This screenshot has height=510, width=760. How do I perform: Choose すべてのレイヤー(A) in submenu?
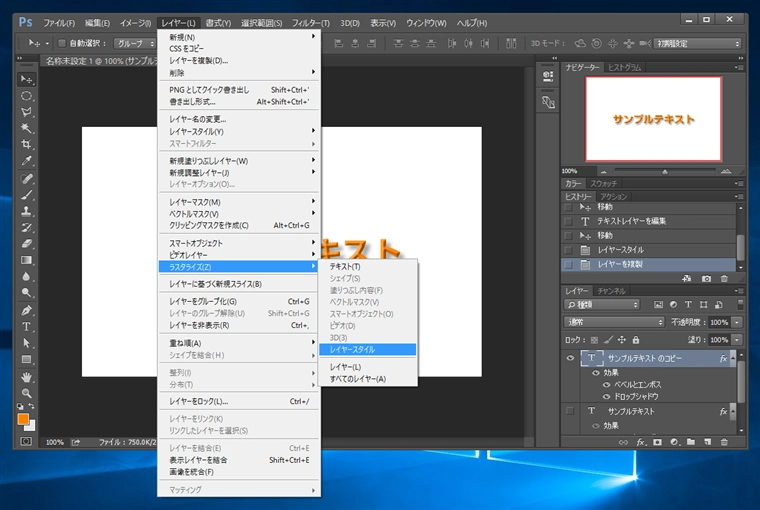pyautogui.click(x=367, y=379)
